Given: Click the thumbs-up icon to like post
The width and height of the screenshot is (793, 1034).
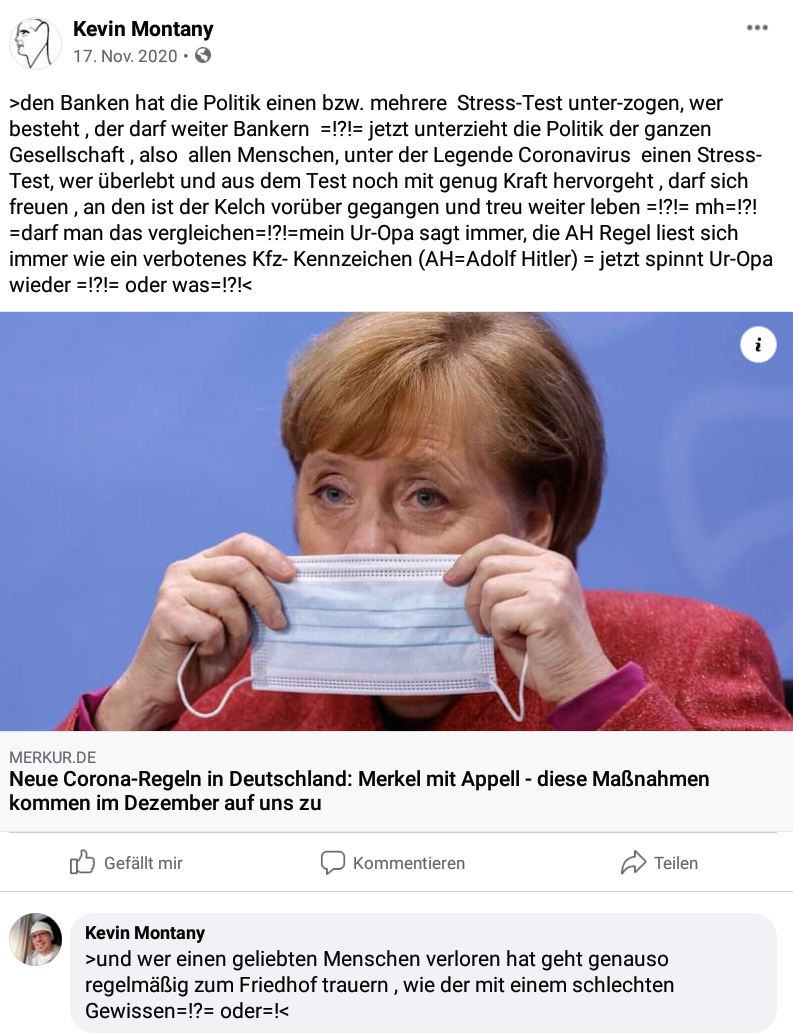Looking at the screenshot, I should 82,862.
